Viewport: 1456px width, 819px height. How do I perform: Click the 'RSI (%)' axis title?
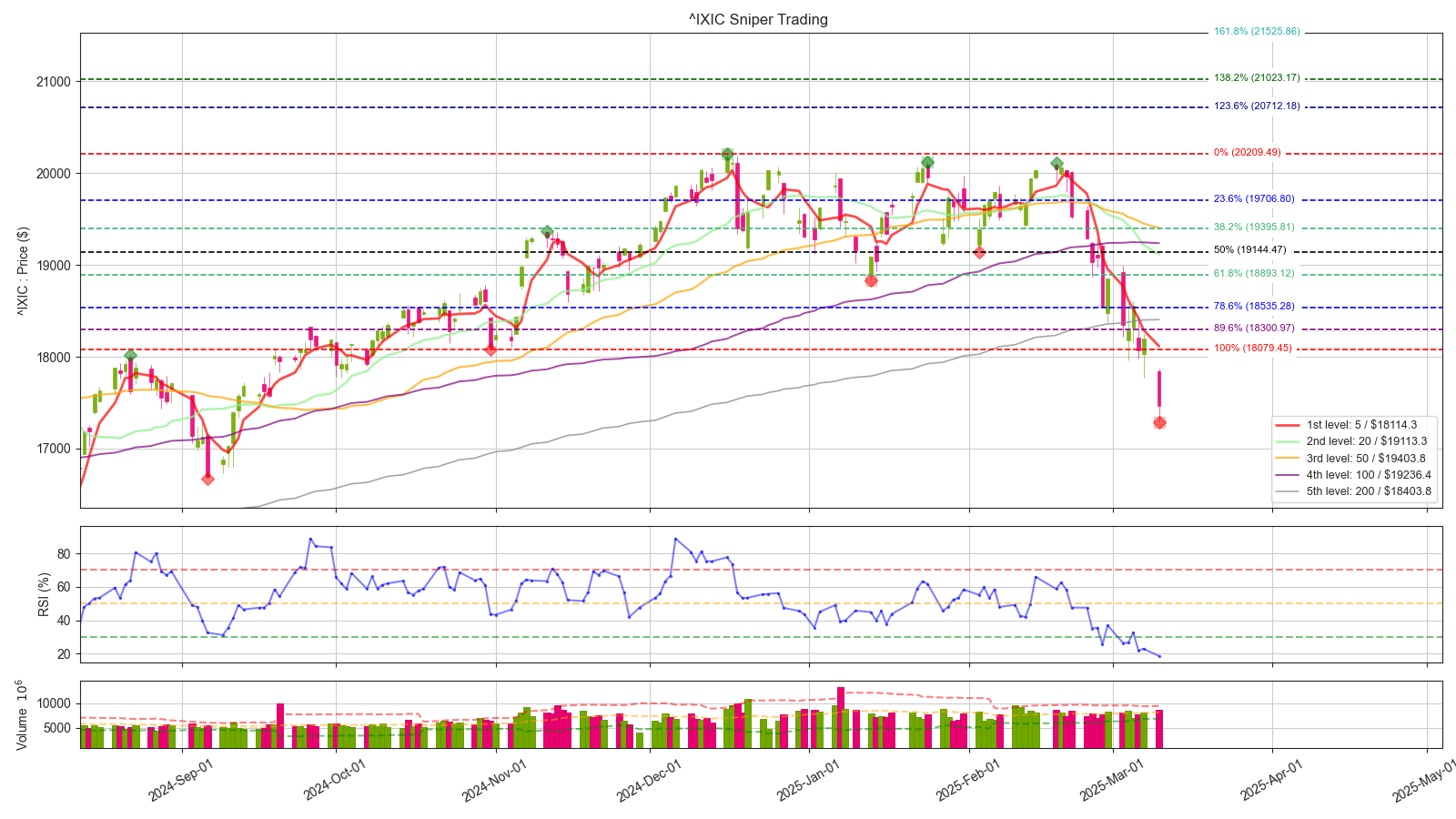point(44,594)
